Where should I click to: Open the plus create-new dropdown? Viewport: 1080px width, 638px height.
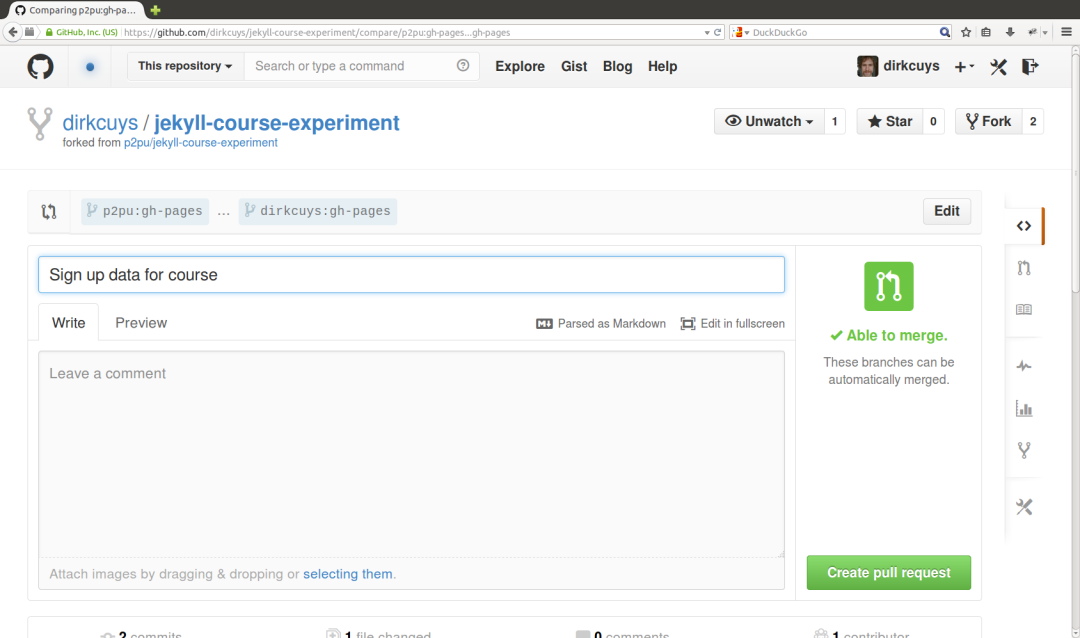[x=964, y=67]
